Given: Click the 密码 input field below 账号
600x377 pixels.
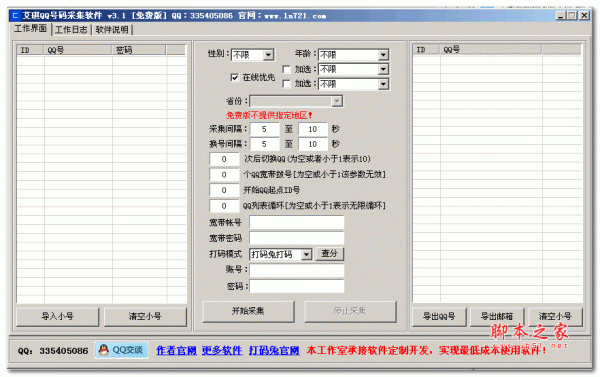Looking at the screenshot, I should 297,286.
